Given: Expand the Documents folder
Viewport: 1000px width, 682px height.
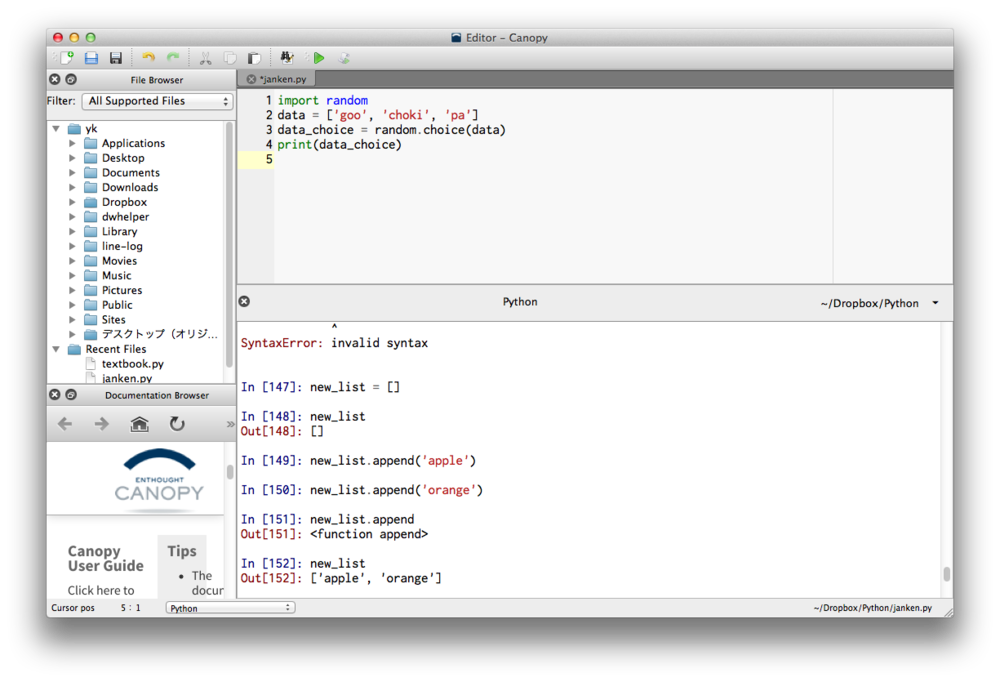Looking at the screenshot, I should pos(72,173).
